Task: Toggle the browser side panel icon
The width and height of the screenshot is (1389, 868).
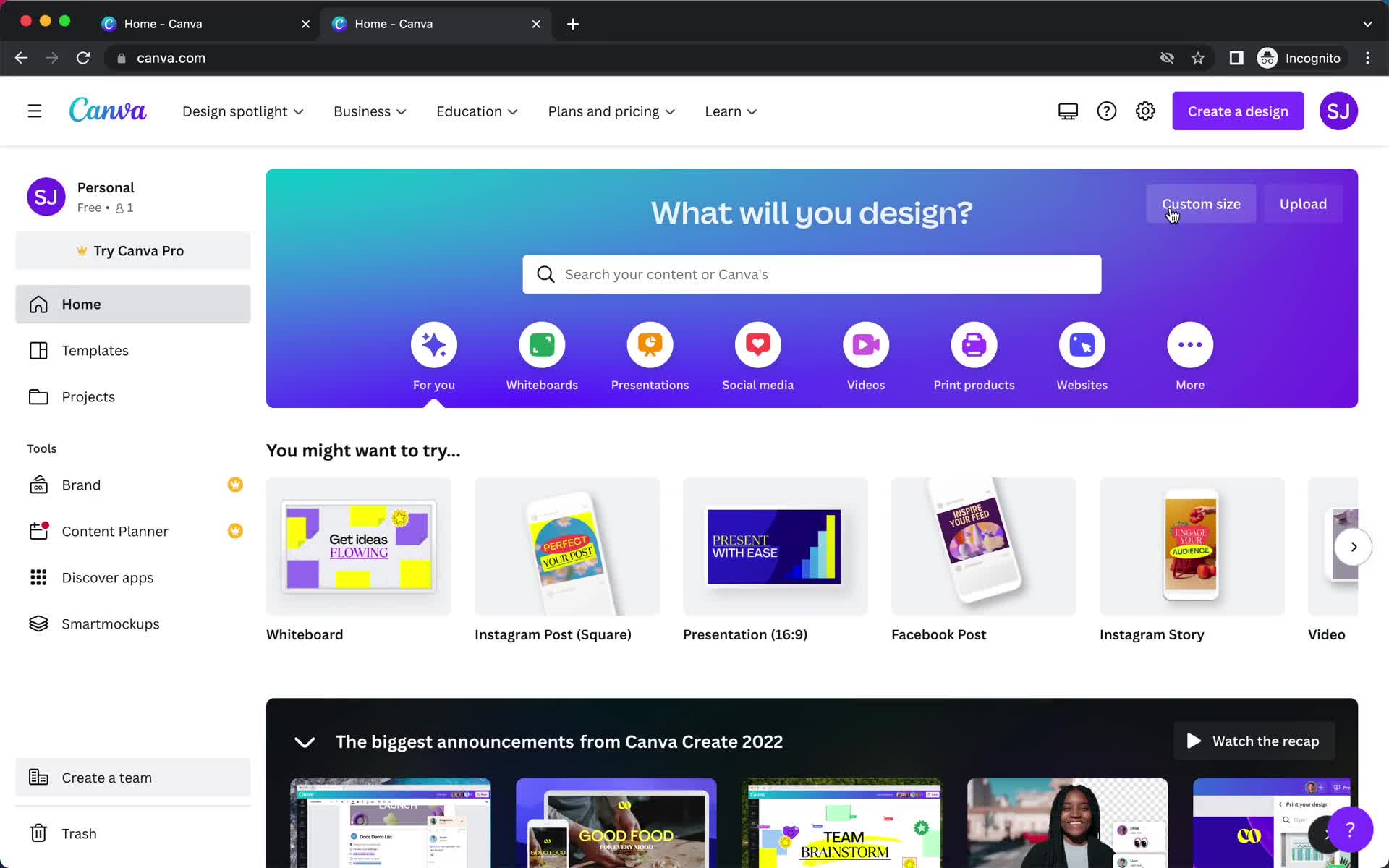Action: click(x=1236, y=58)
